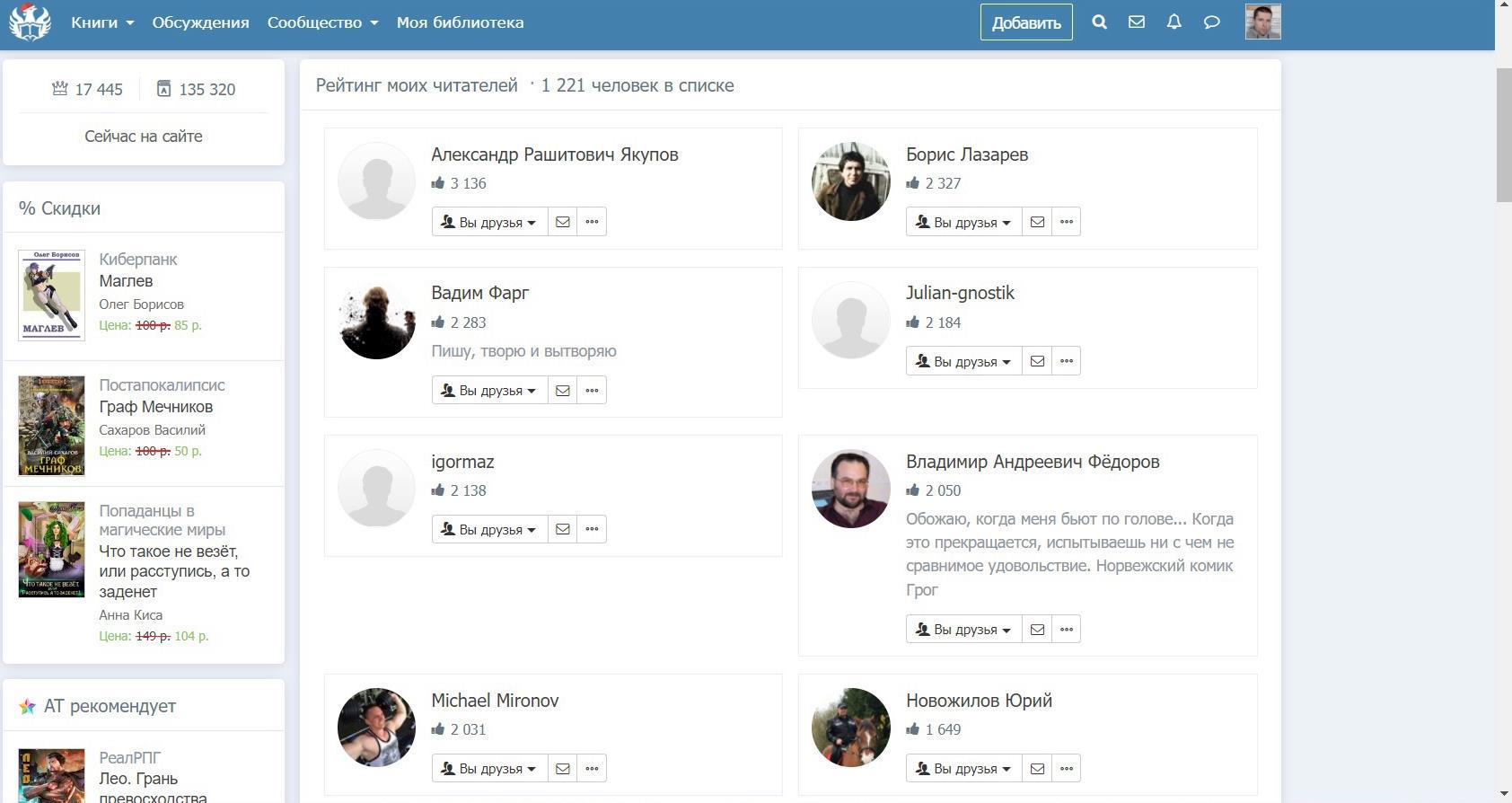Open the 'Что такое не везёт' book cover
The image size is (1512, 803).
[51, 550]
